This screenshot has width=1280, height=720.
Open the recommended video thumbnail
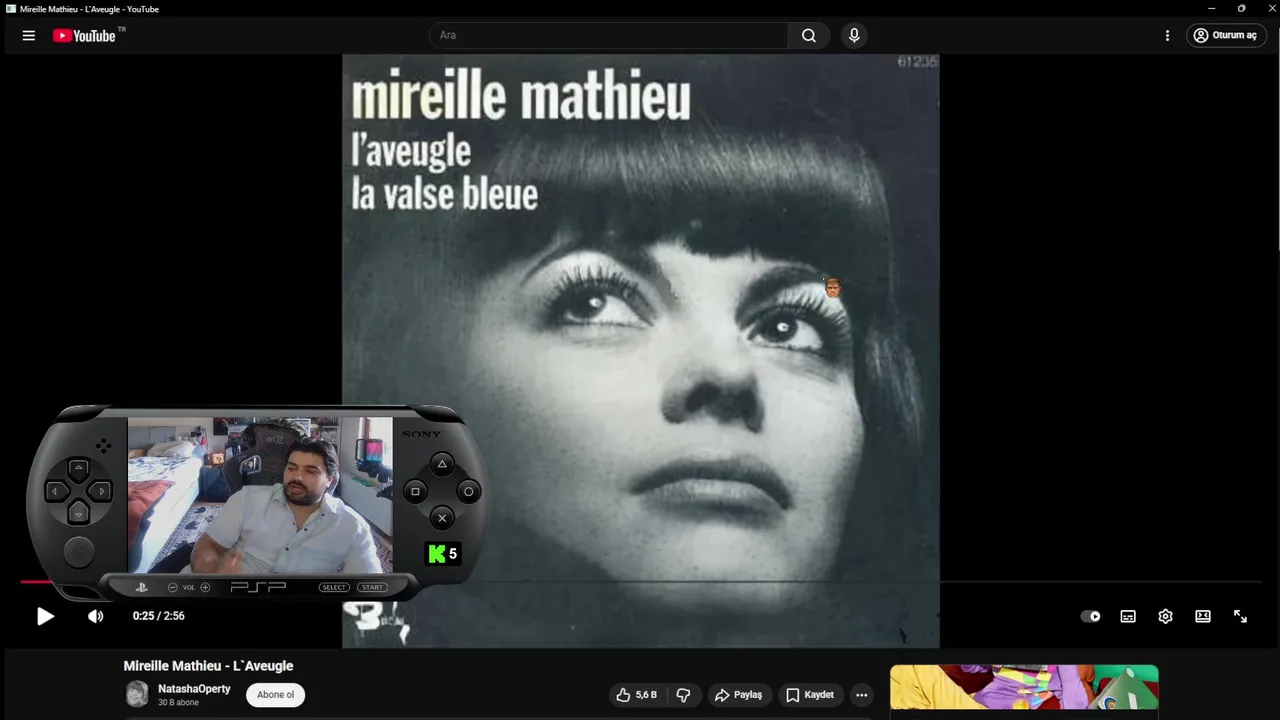coord(1024,687)
